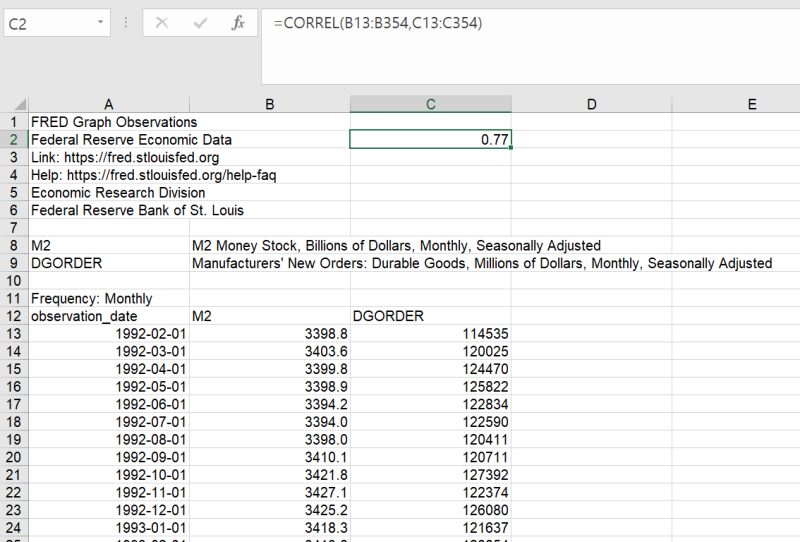
Task: Click date cell 1992-03-01
Action: click(109, 352)
